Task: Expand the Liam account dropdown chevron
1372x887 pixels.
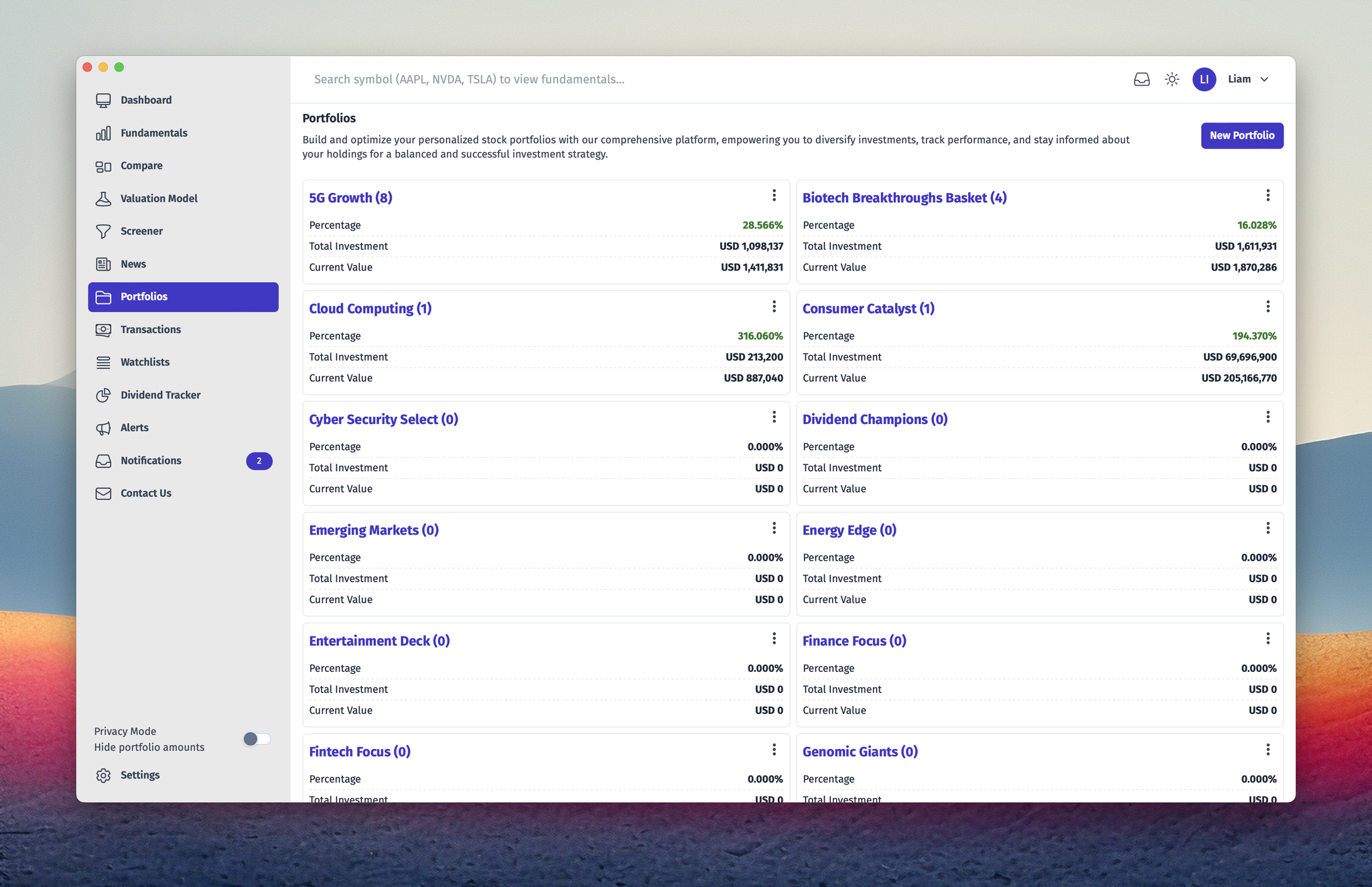Action: coord(1264,80)
